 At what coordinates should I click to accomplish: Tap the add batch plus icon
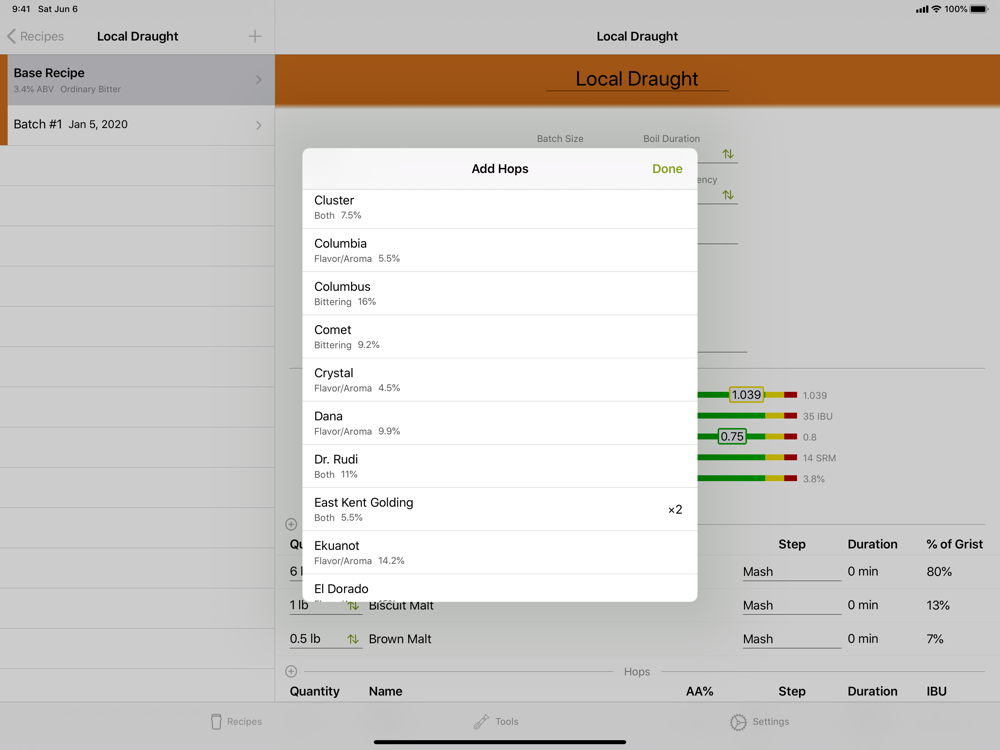pyautogui.click(x=254, y=36)
